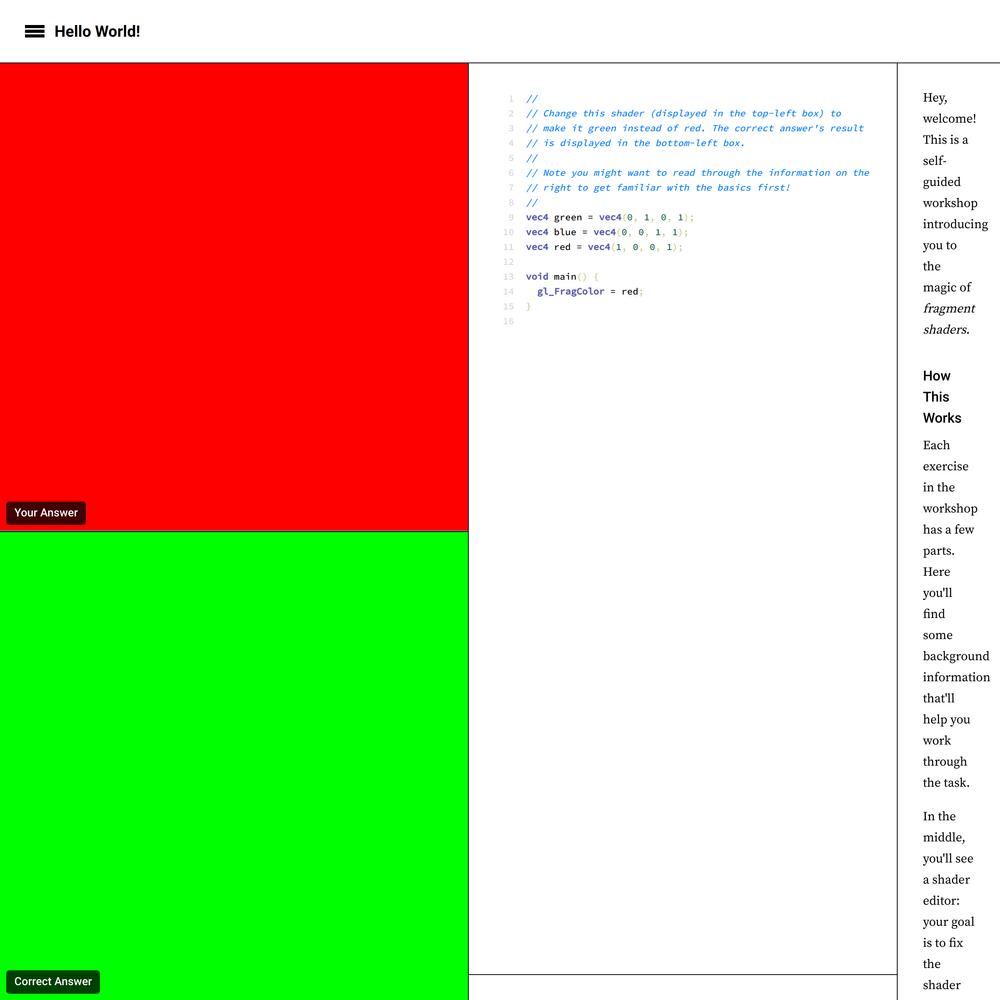Click line number 14 in the gutter
The width and height of the screenshot is (1000, 1000).
click(x=508, y=291)
